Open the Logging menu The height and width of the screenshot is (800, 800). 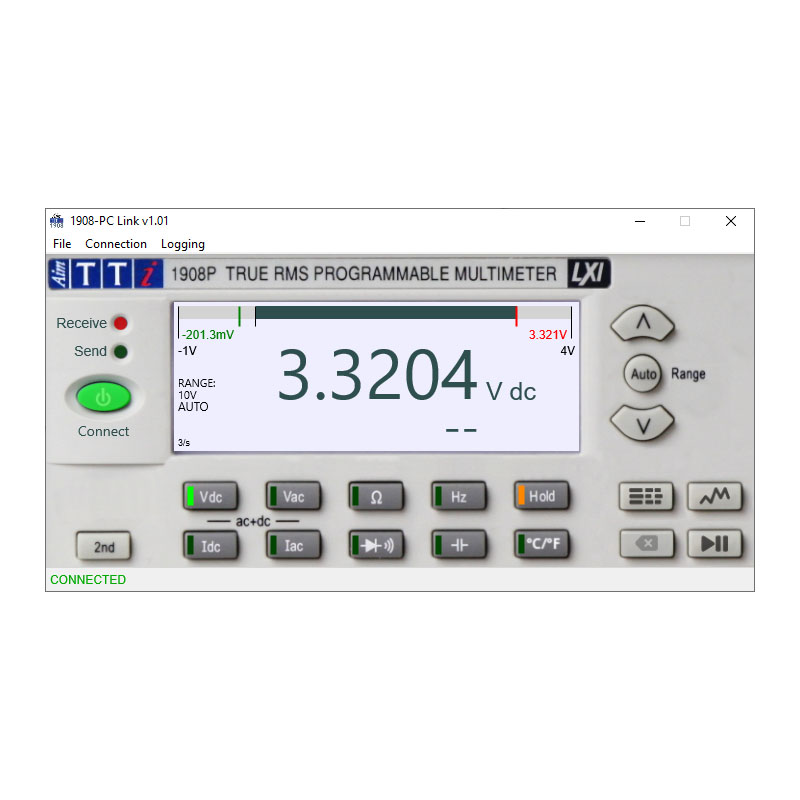click(183, 244)
